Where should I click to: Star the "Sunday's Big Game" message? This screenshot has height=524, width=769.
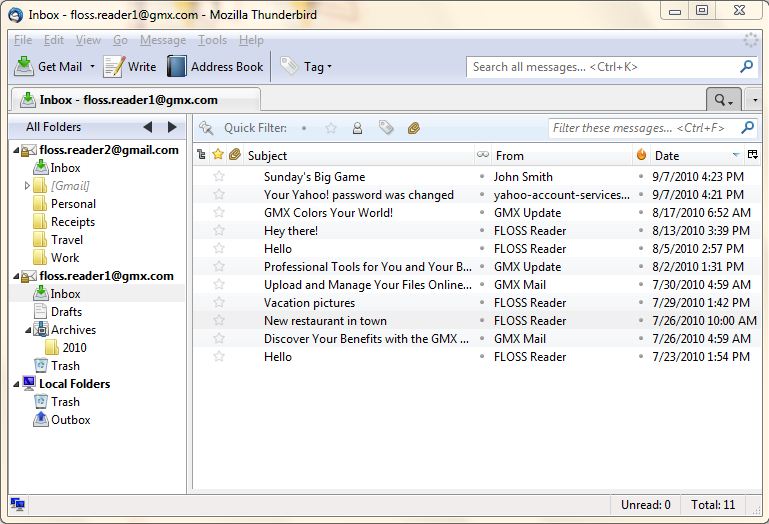(x=219, y=177)
